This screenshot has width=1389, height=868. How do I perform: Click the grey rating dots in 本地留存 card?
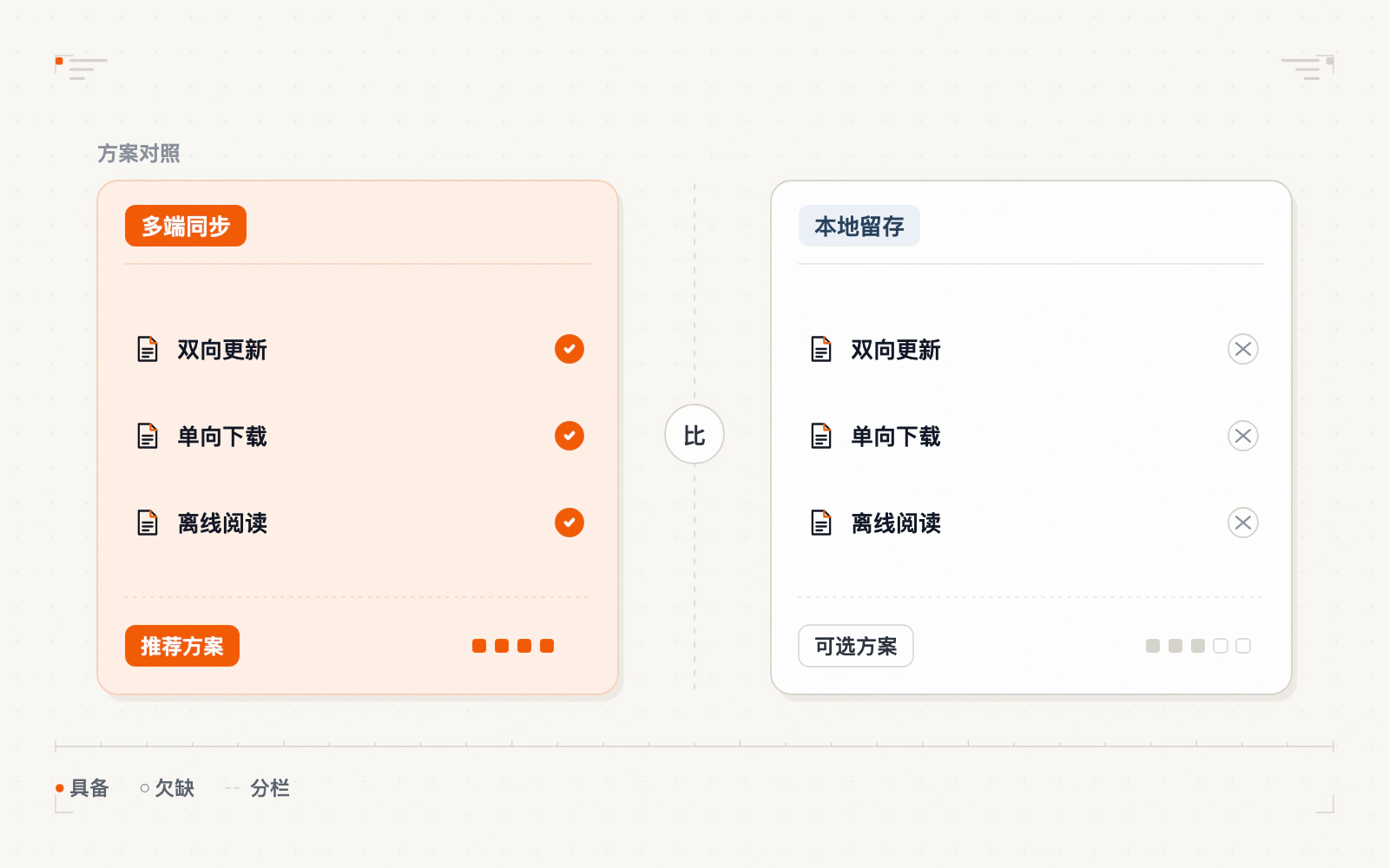tap(1198, 646)
